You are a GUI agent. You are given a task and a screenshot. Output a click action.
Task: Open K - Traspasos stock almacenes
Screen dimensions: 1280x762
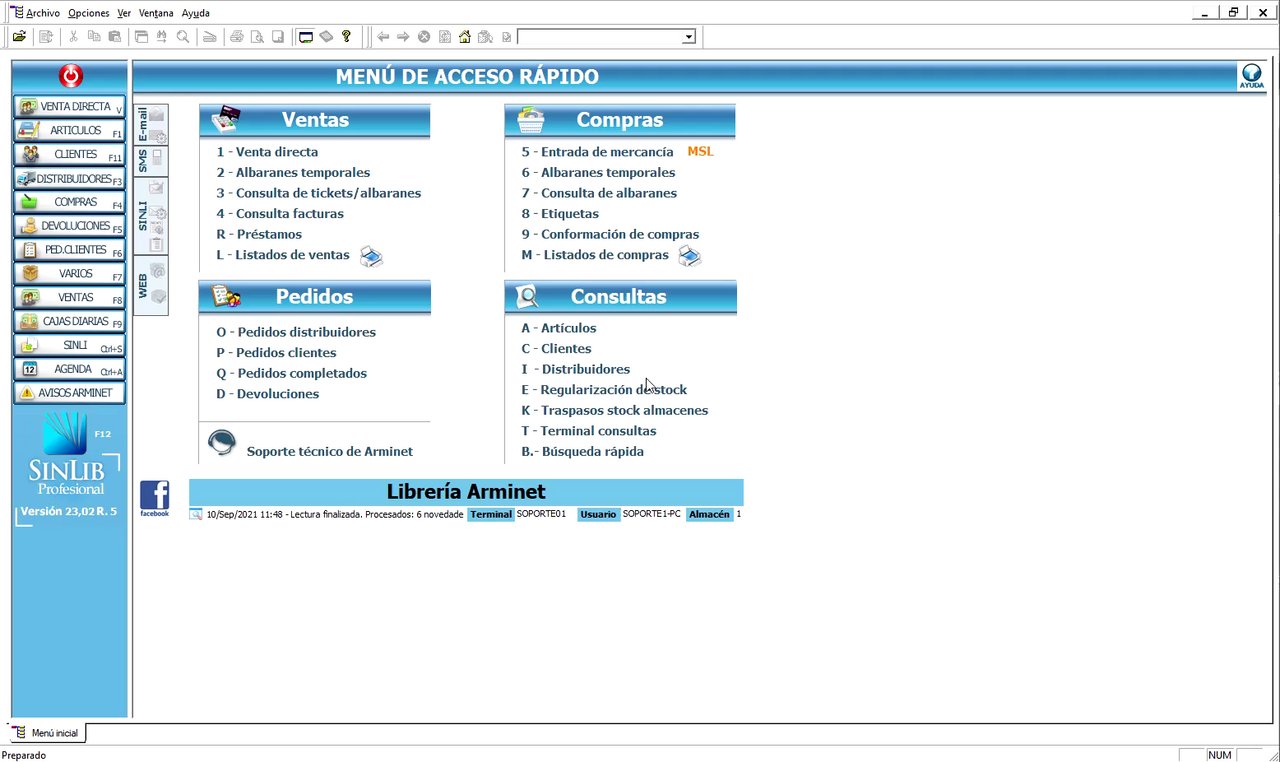coord(614,410)
